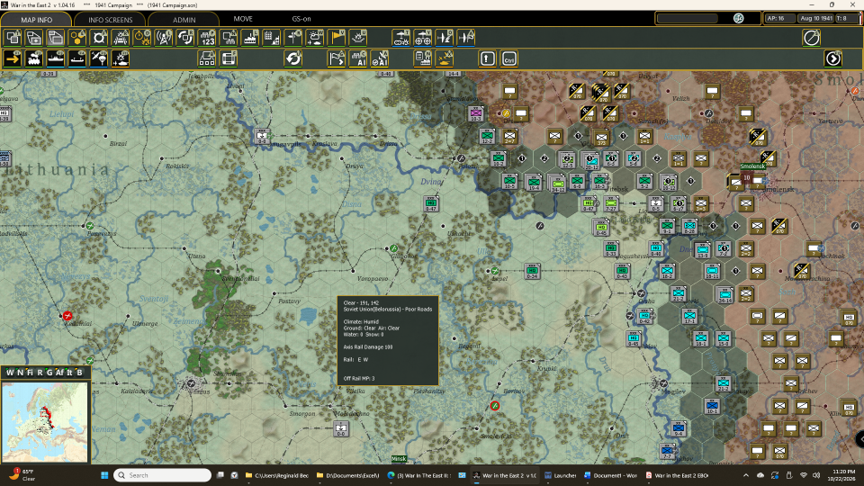The height and width of the screenshot is (486, 864).
Task: Click the highlighted stacked-windows icon
Action: coord(56,38)
